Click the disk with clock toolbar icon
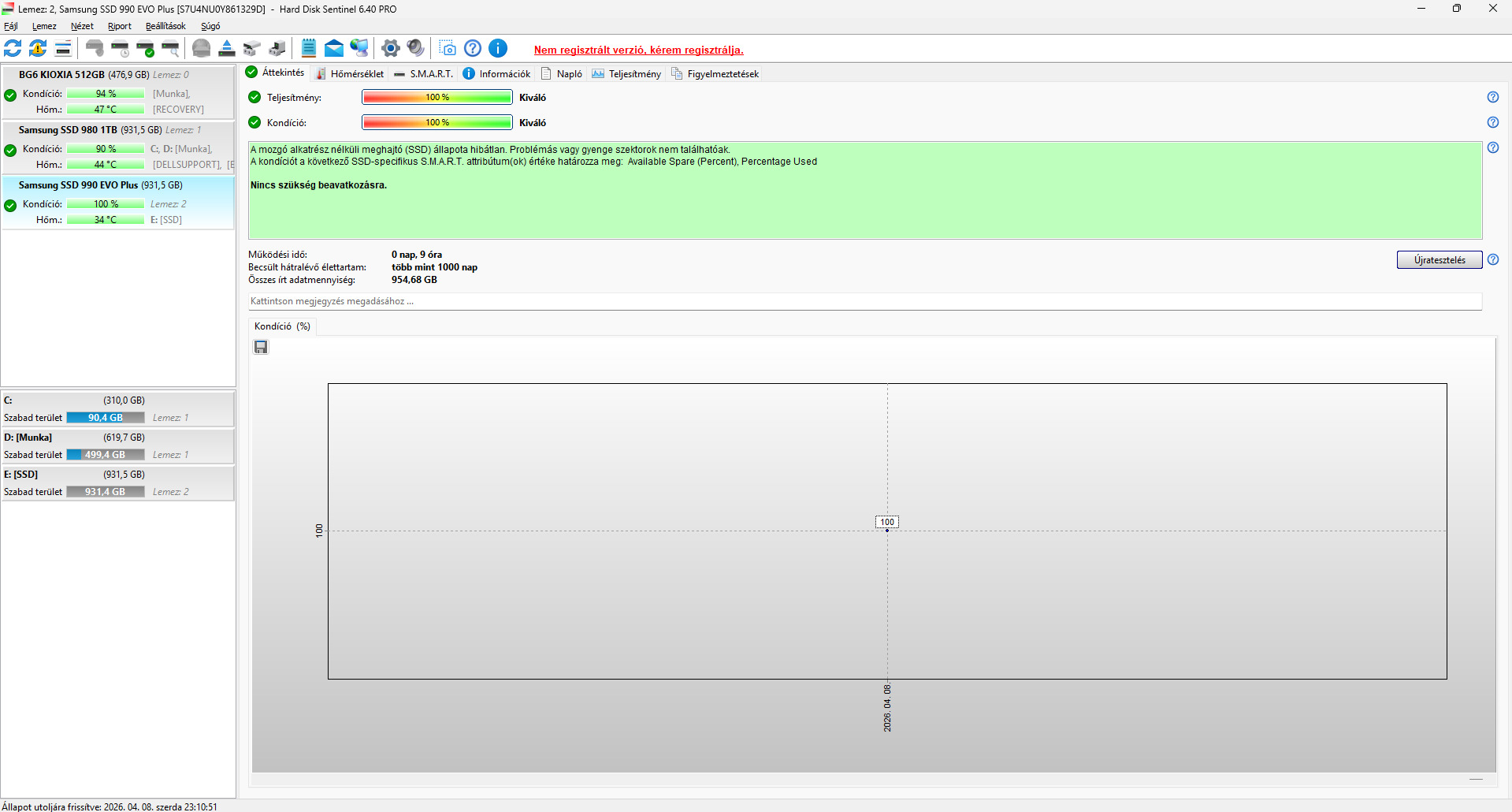Viewport: 1512px width, 812px height. (x=120, y=48)
